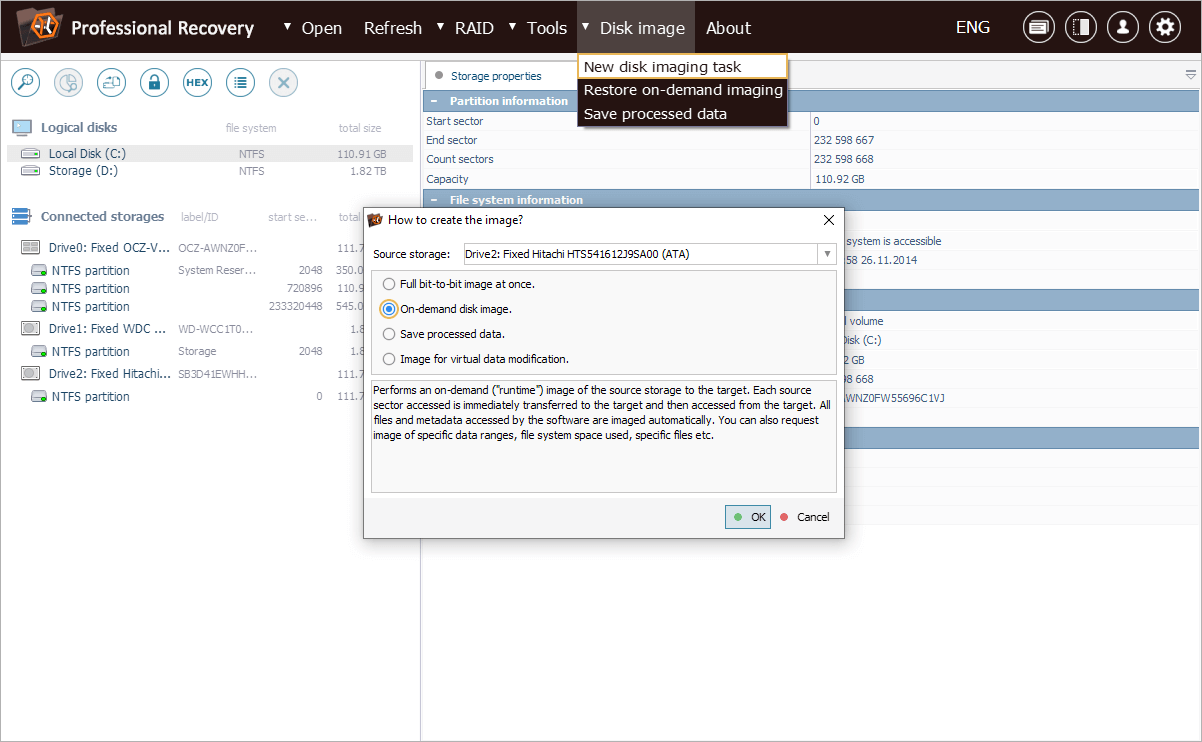Screen dimensions: 1202x742
Task: Open settings with the gear icon
Action: (1164, 28)
